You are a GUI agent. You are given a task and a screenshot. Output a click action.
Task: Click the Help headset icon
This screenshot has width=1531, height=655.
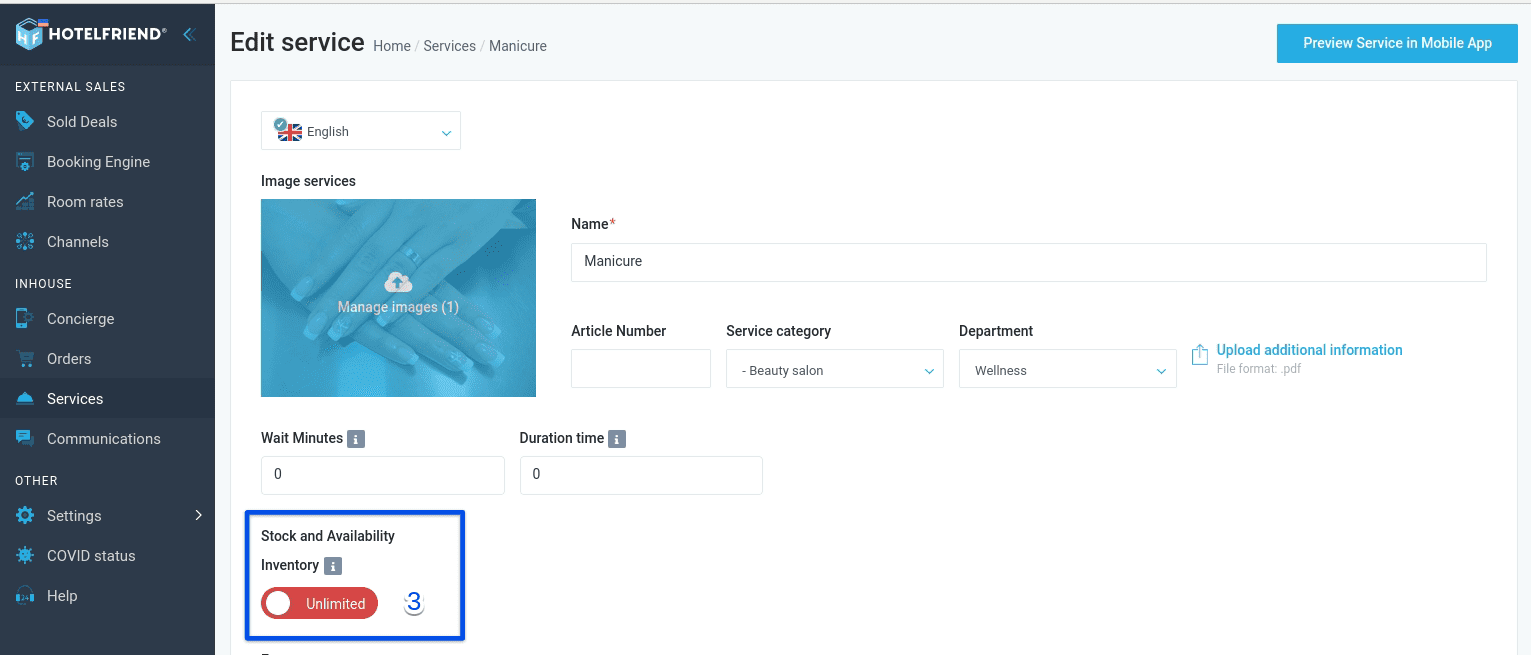click(x=25, y=595)
